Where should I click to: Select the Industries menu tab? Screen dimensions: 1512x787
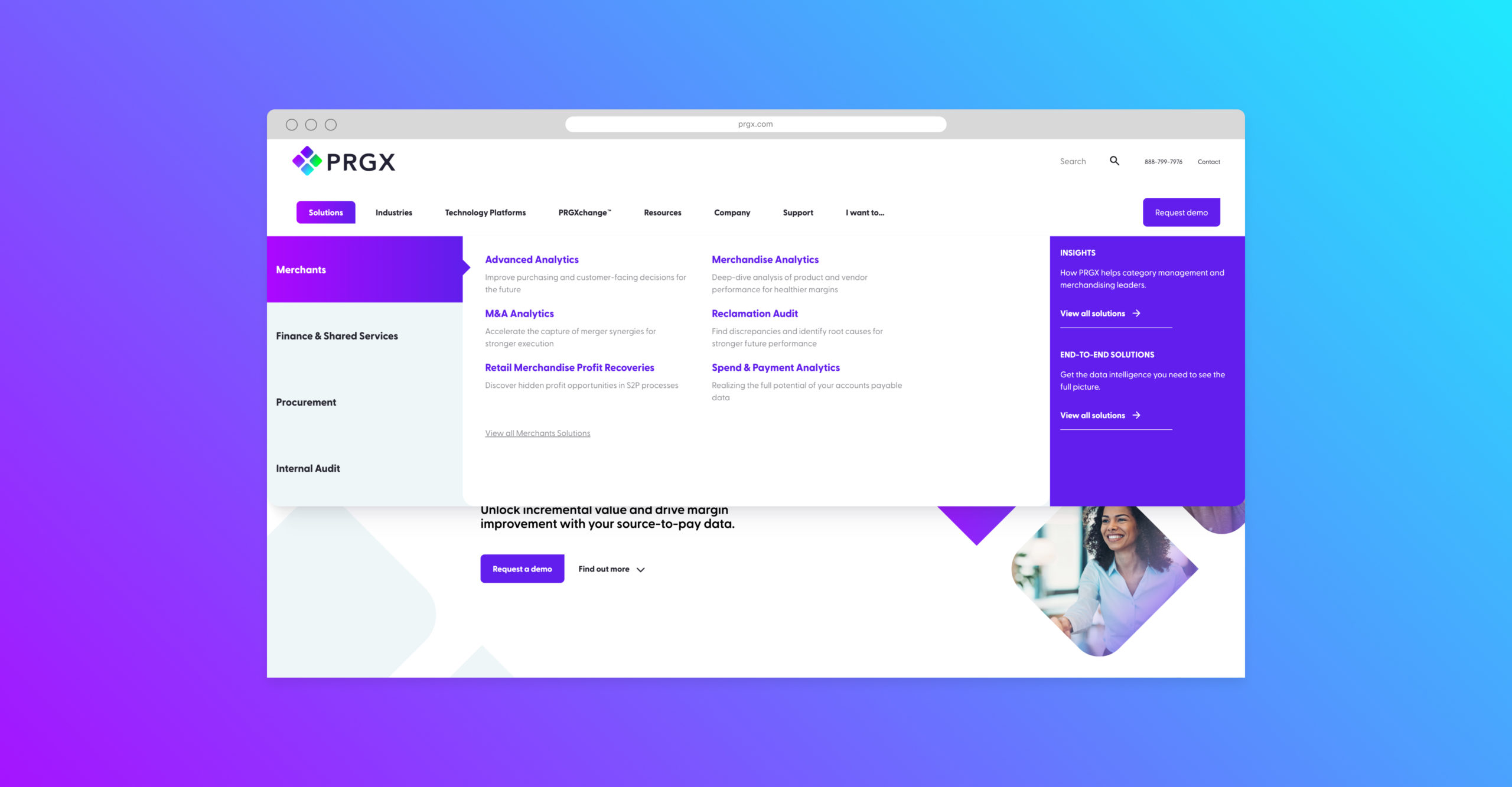394,212
